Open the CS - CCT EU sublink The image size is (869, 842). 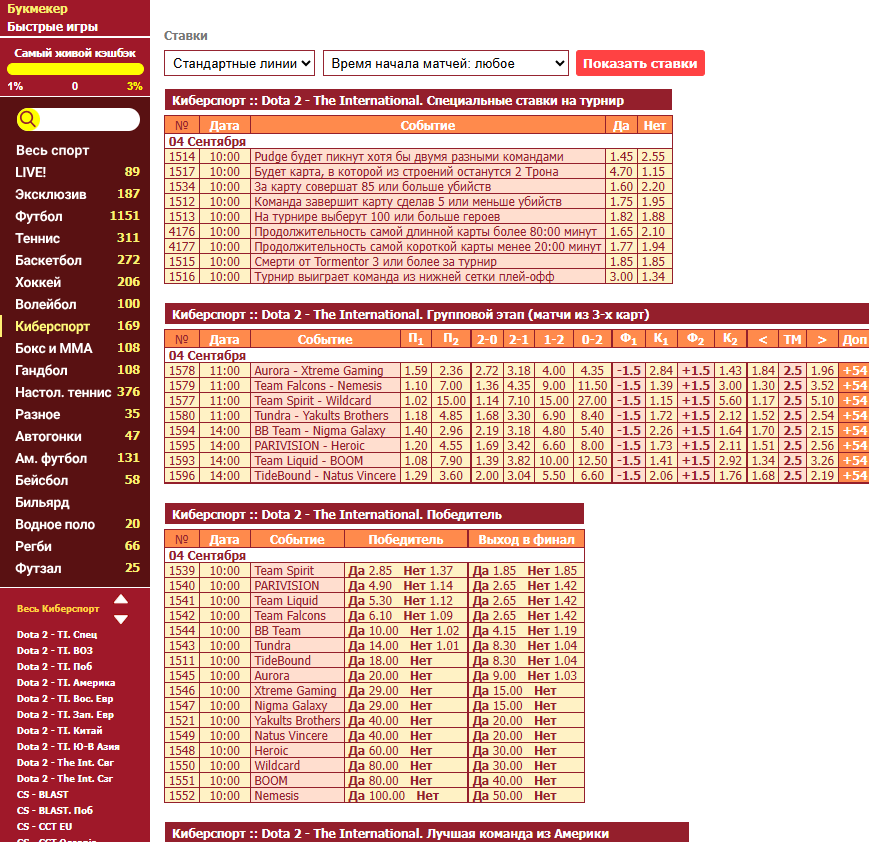pos(44,826)
